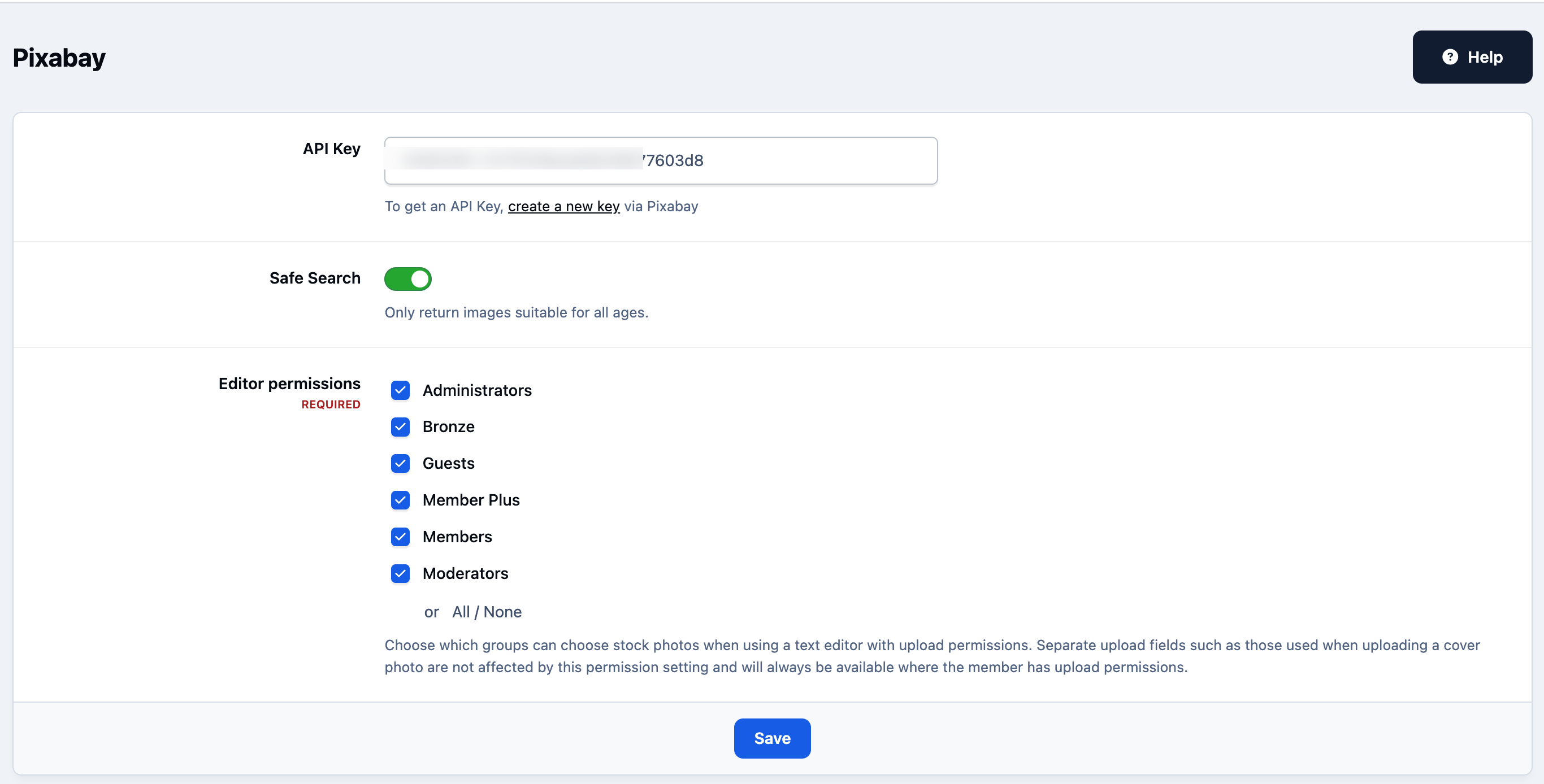Uncheck the Moderators checkbox
Viewport: 1544px width, 784px height.
(400, 574)
